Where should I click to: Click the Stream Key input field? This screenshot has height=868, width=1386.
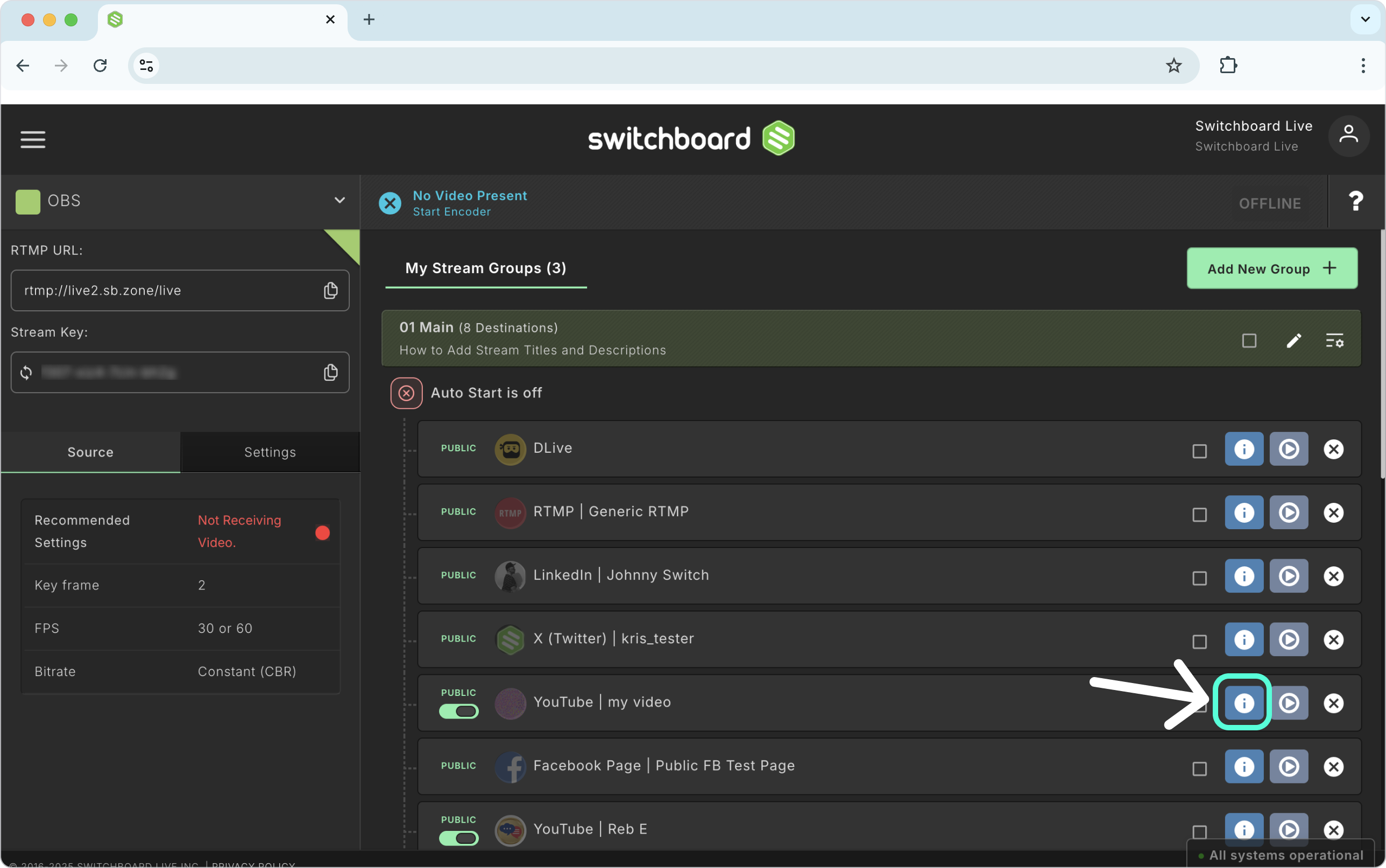tap(180, 373)
